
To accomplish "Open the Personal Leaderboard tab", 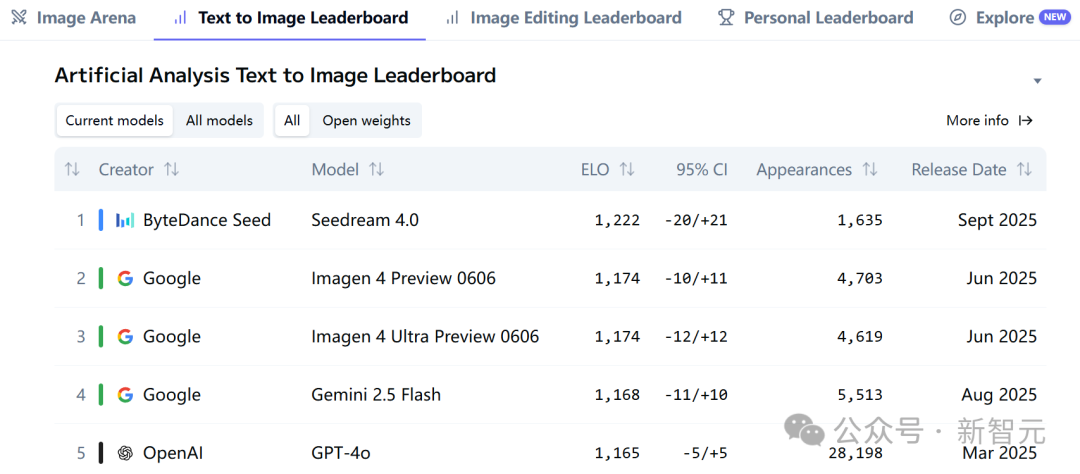I will tap(816, 18).
